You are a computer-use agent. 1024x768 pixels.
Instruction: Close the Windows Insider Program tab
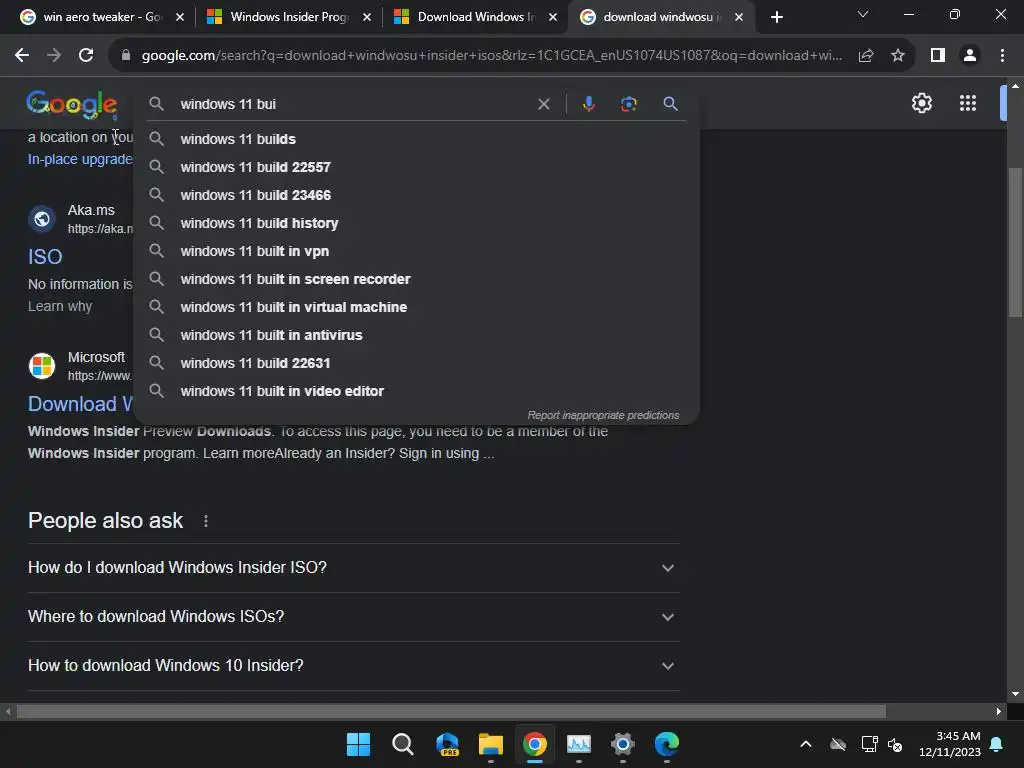pyautogui.click(x=367, y=17)
